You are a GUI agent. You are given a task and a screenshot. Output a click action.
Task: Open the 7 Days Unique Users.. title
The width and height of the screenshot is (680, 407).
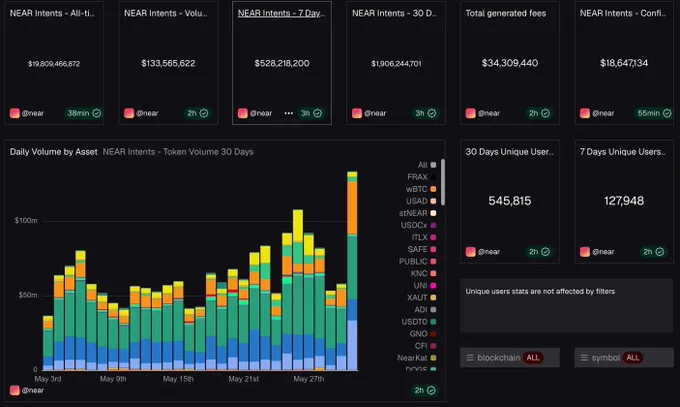coord(623,152)
